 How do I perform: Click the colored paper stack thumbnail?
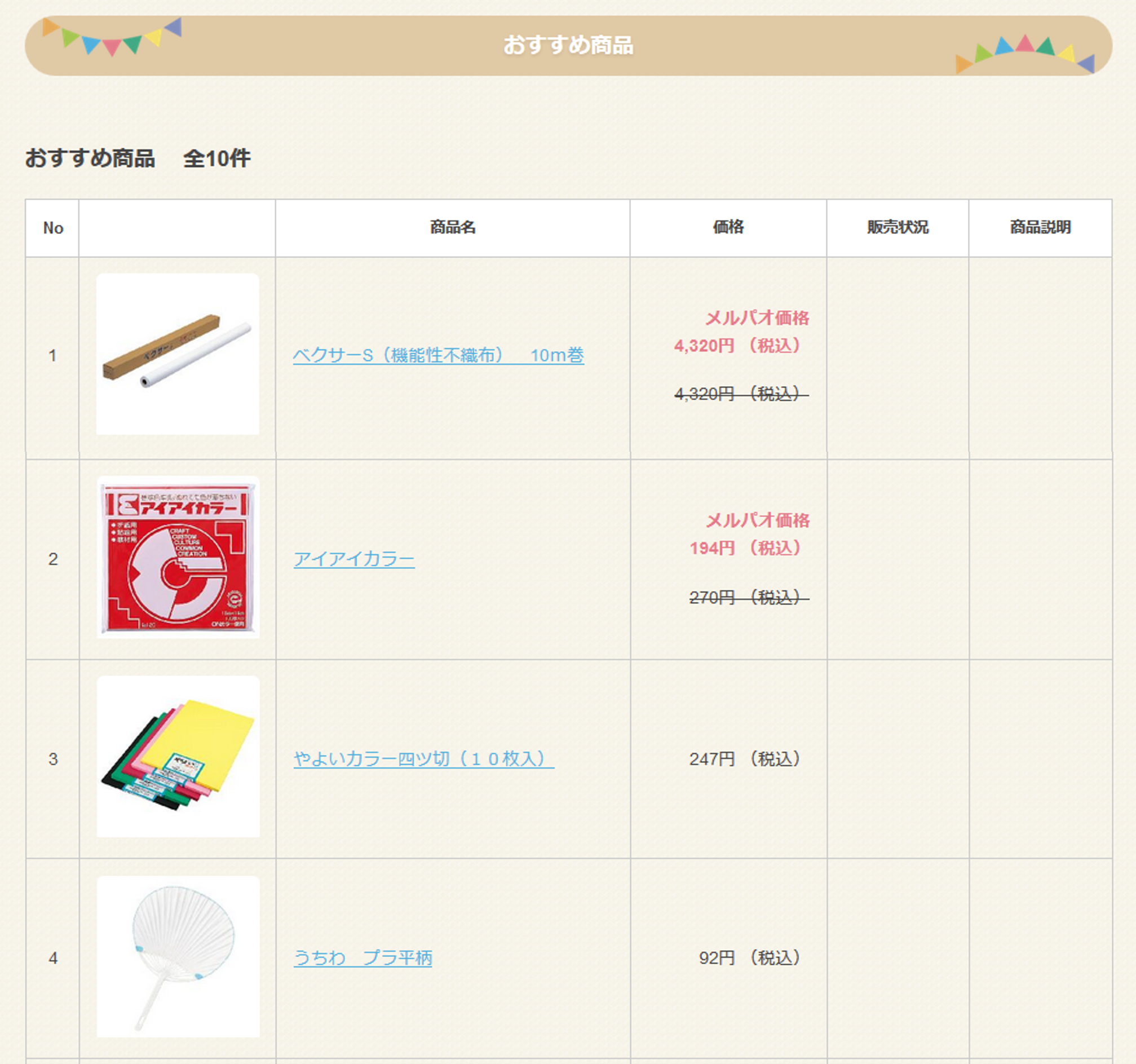pyautogui.click(x=178, y=757)
